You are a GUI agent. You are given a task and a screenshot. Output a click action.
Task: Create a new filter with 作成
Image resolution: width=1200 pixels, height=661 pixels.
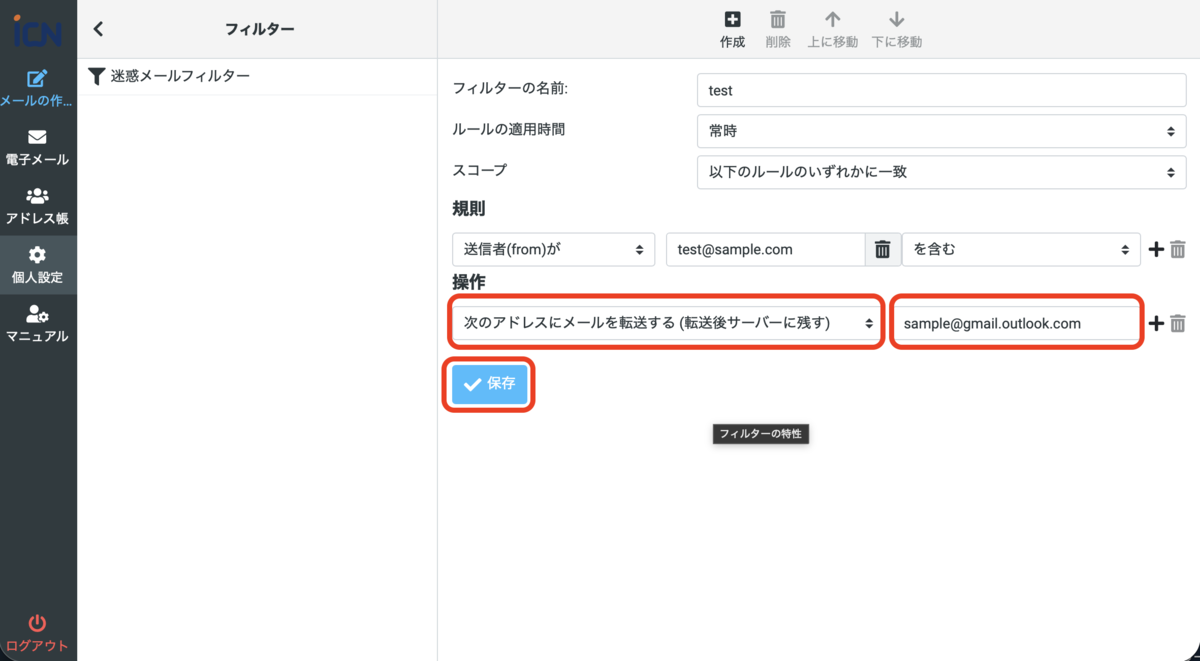[732, 27]
